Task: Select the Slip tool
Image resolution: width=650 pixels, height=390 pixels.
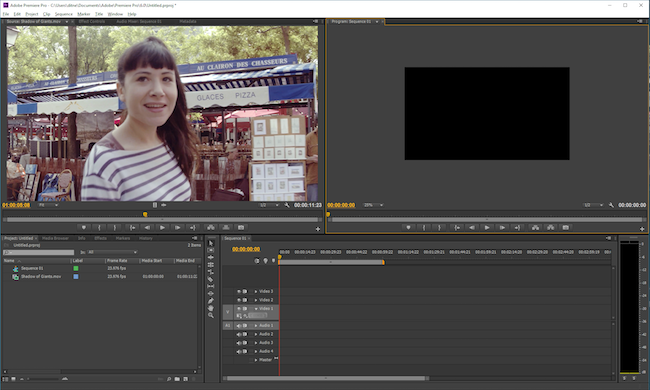Action: [x=211, y=286]
